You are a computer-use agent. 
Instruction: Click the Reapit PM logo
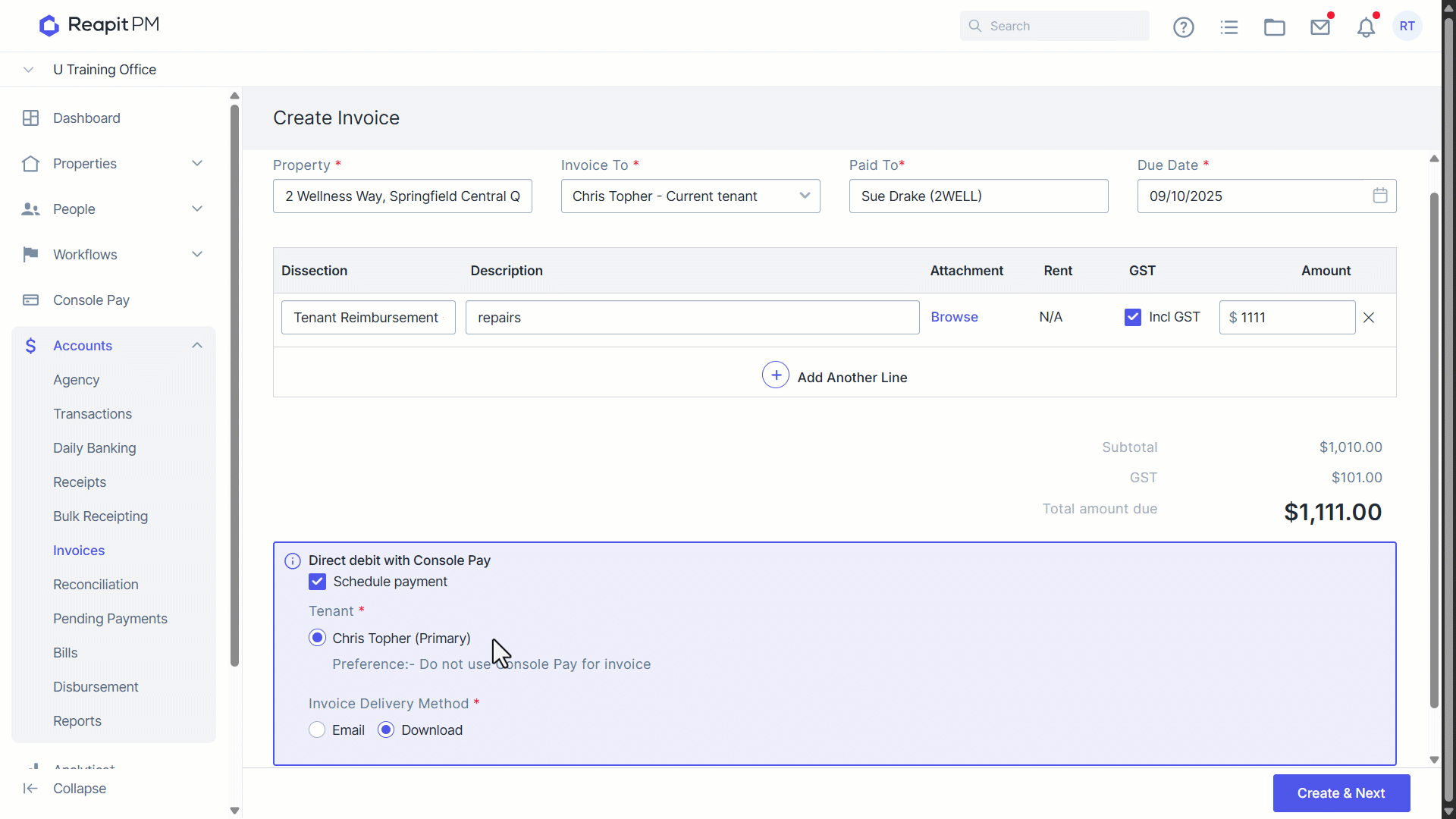(x=99, y=25)
